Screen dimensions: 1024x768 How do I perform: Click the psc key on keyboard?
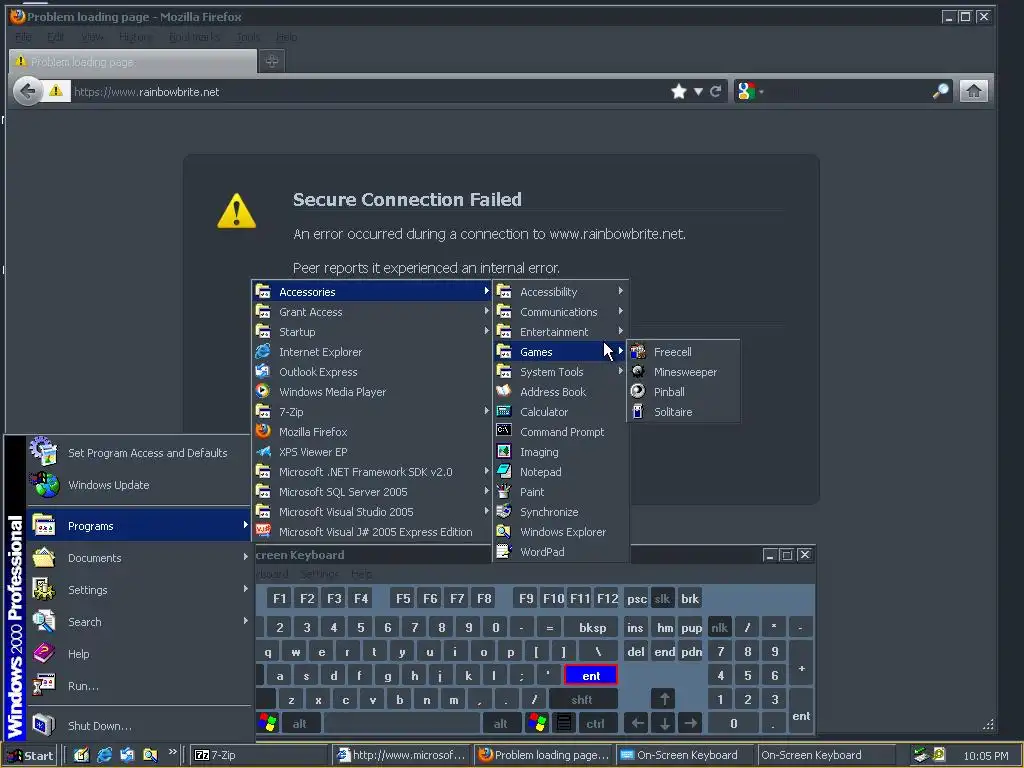(637, 599)
